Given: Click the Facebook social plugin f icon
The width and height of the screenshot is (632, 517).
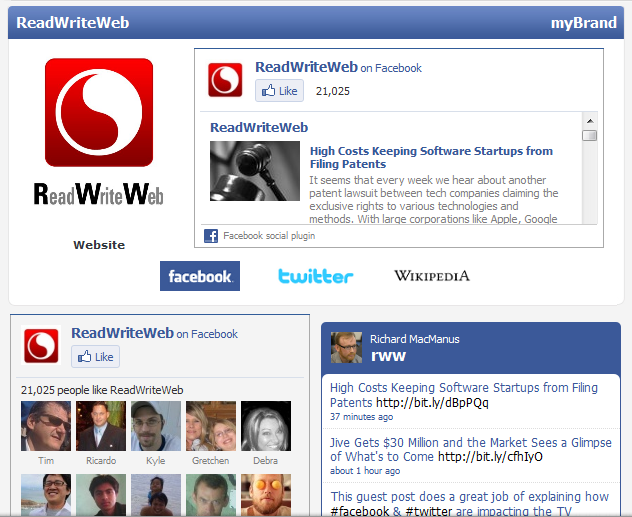Looking at the screenshot, I should 211,236.
